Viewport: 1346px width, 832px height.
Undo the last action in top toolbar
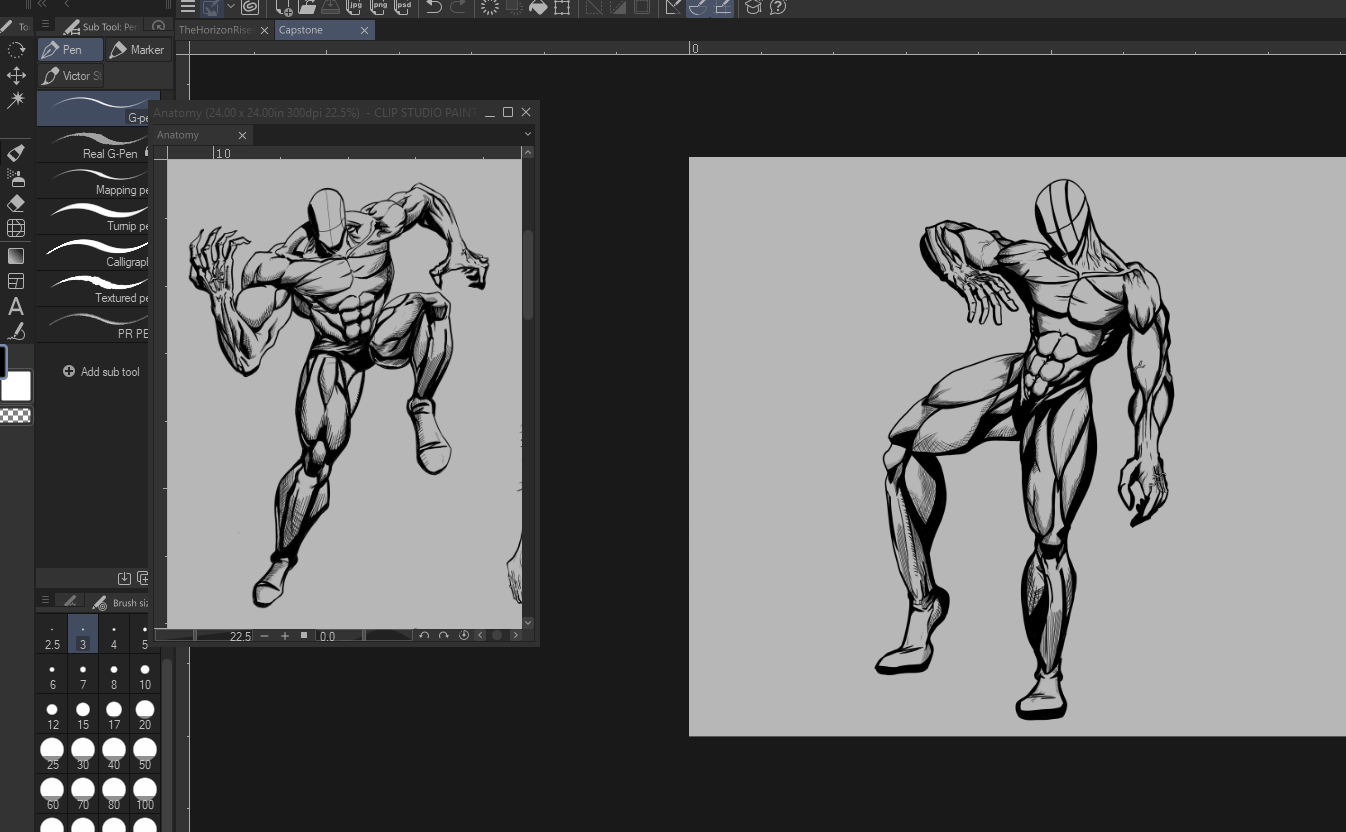pyautogui.click(x=434, y=7)
